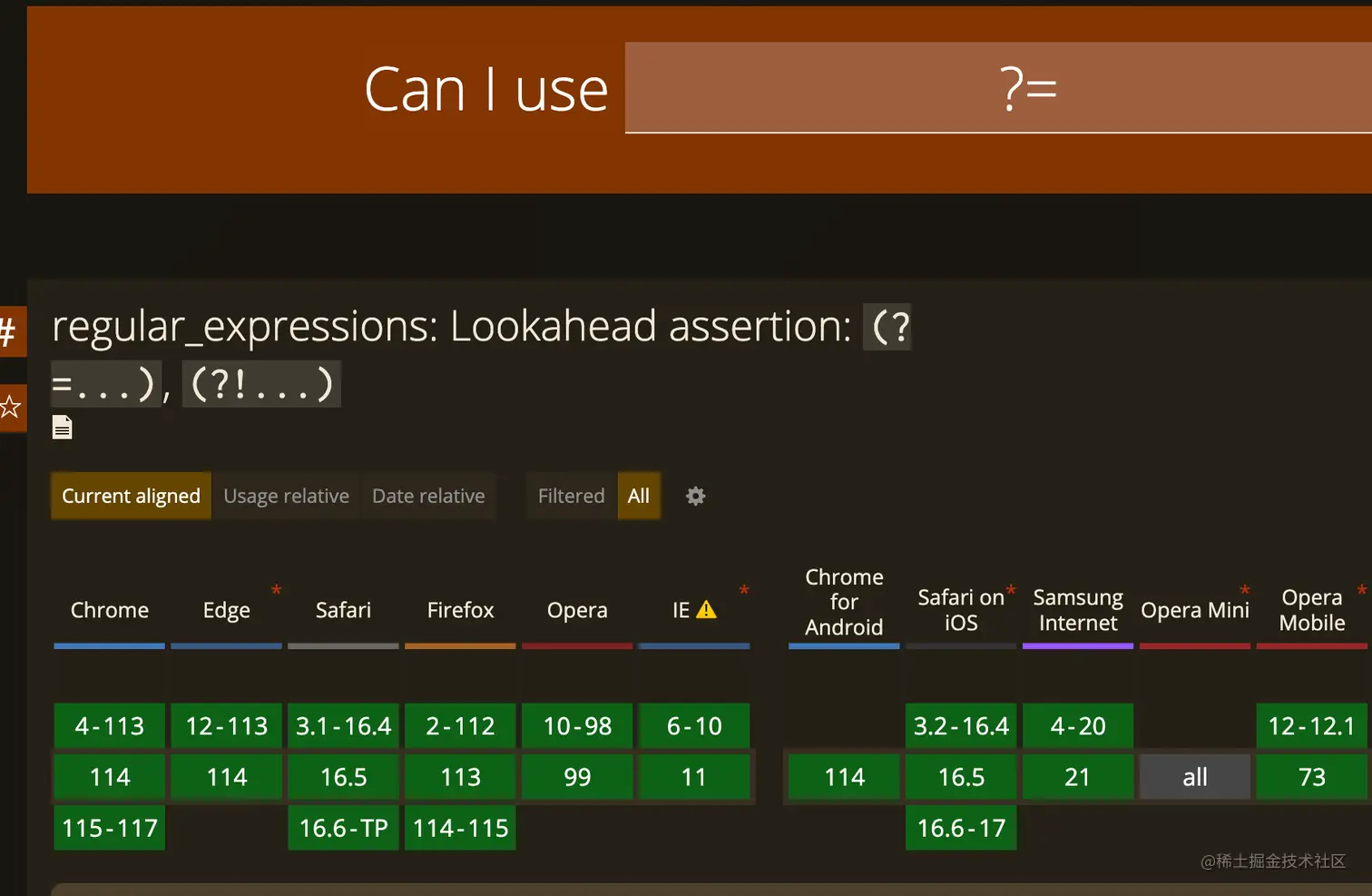Click the 'Can I use' heading
Viewport: 1372px width, 896px height.
485,89
